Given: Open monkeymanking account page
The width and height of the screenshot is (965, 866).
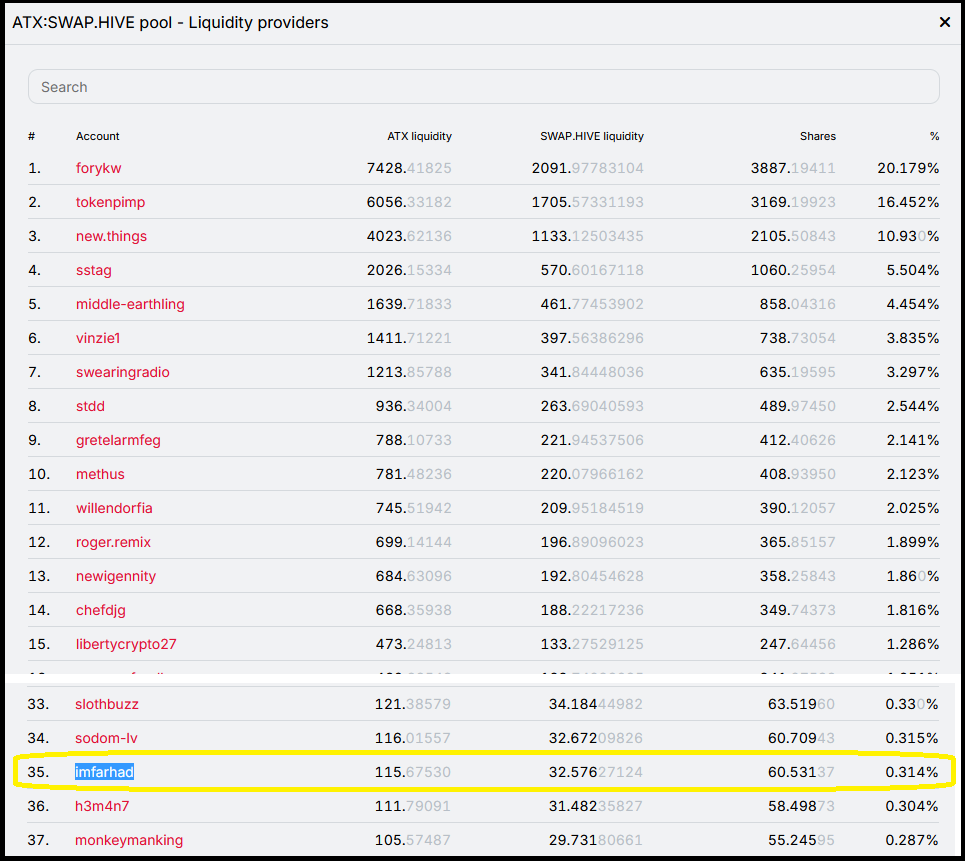Looking at the screenshot, I should (x=129, y=840).
